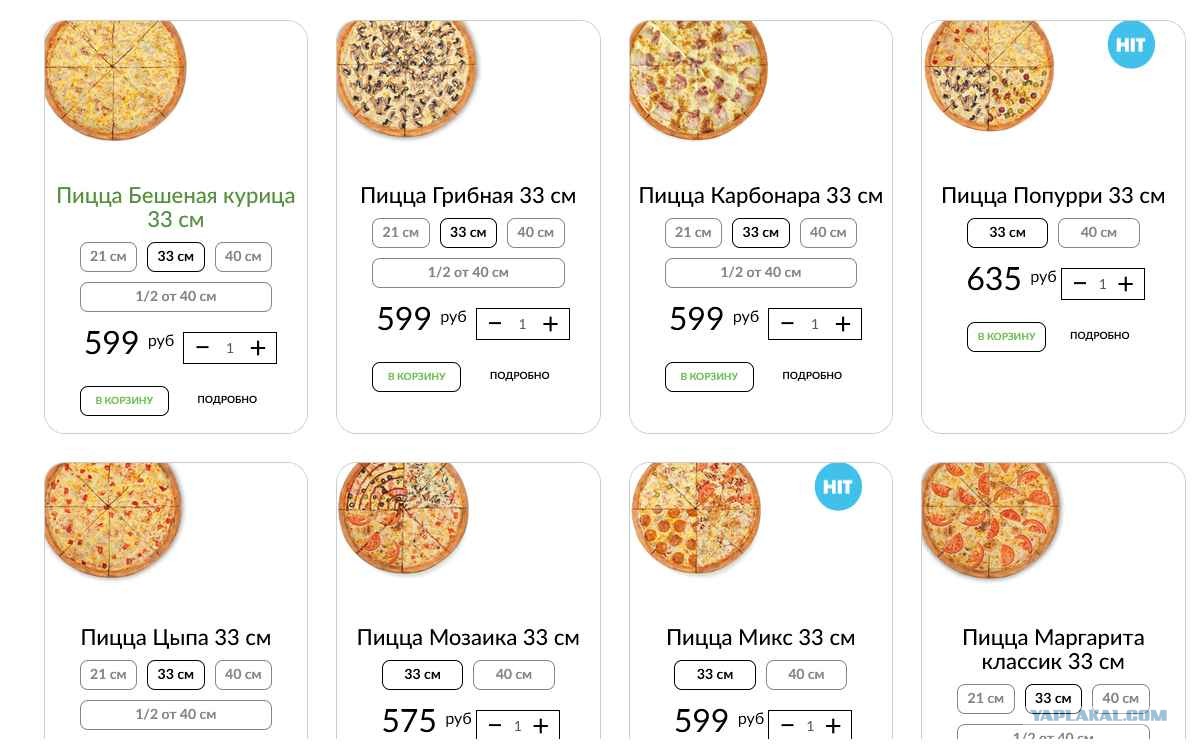Choose 21 см size for Пицца Цыпа
The height and width of the screenshot is (745, 1193).
tap(108, 675)
